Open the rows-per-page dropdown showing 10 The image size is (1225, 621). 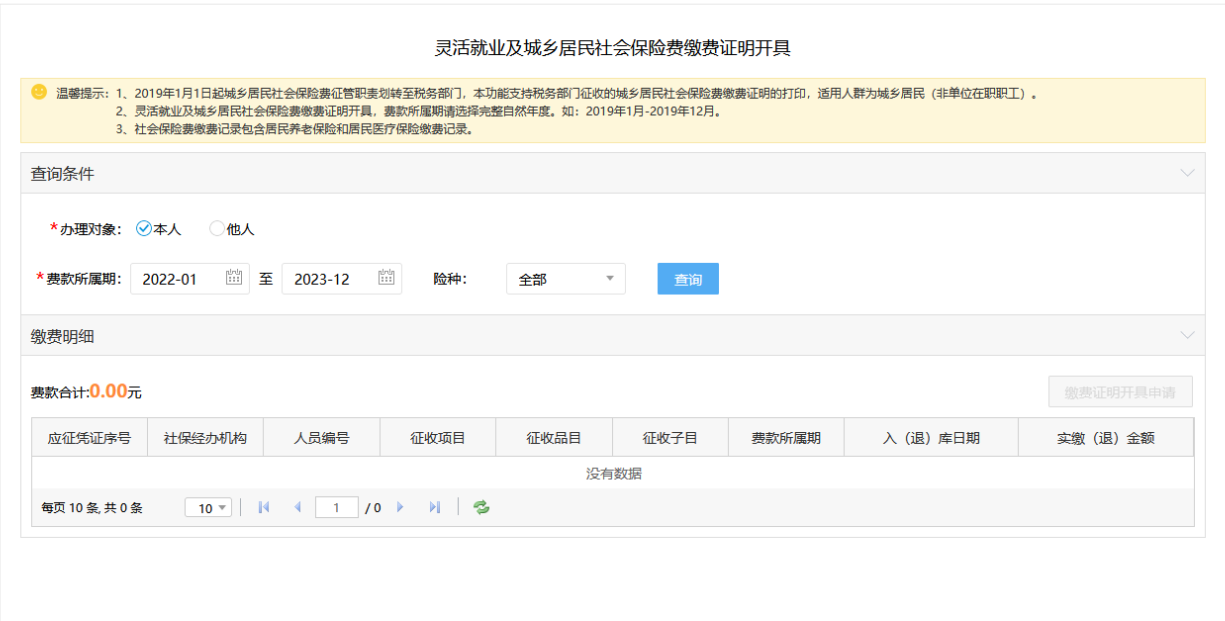[208, 508]
